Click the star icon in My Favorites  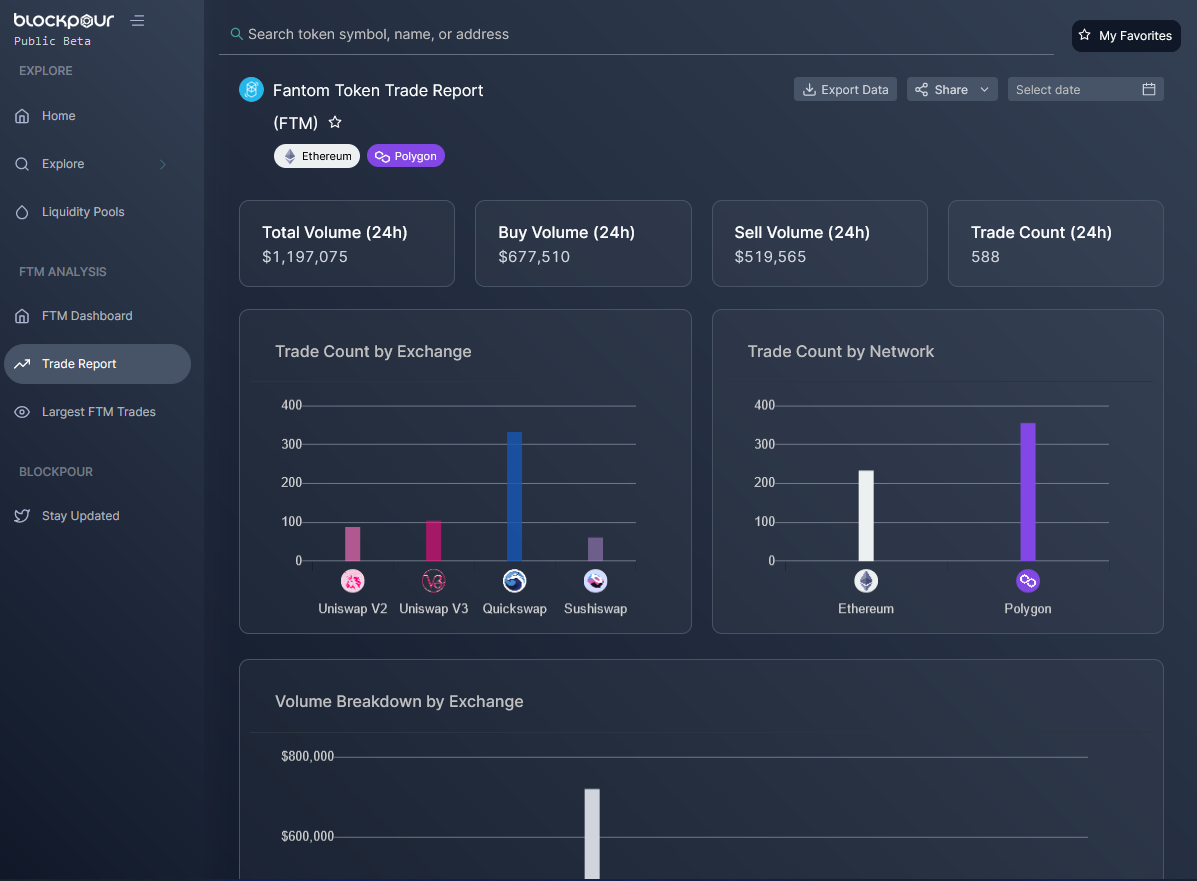(x=1084, y=35)
